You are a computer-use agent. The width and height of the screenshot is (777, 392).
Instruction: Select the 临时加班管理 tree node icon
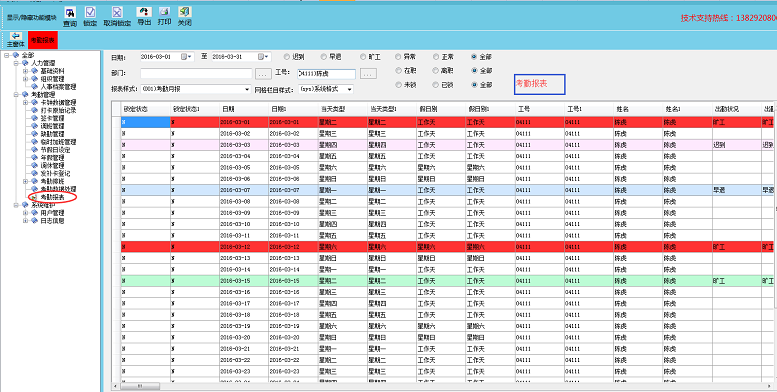tap(34, 142)
